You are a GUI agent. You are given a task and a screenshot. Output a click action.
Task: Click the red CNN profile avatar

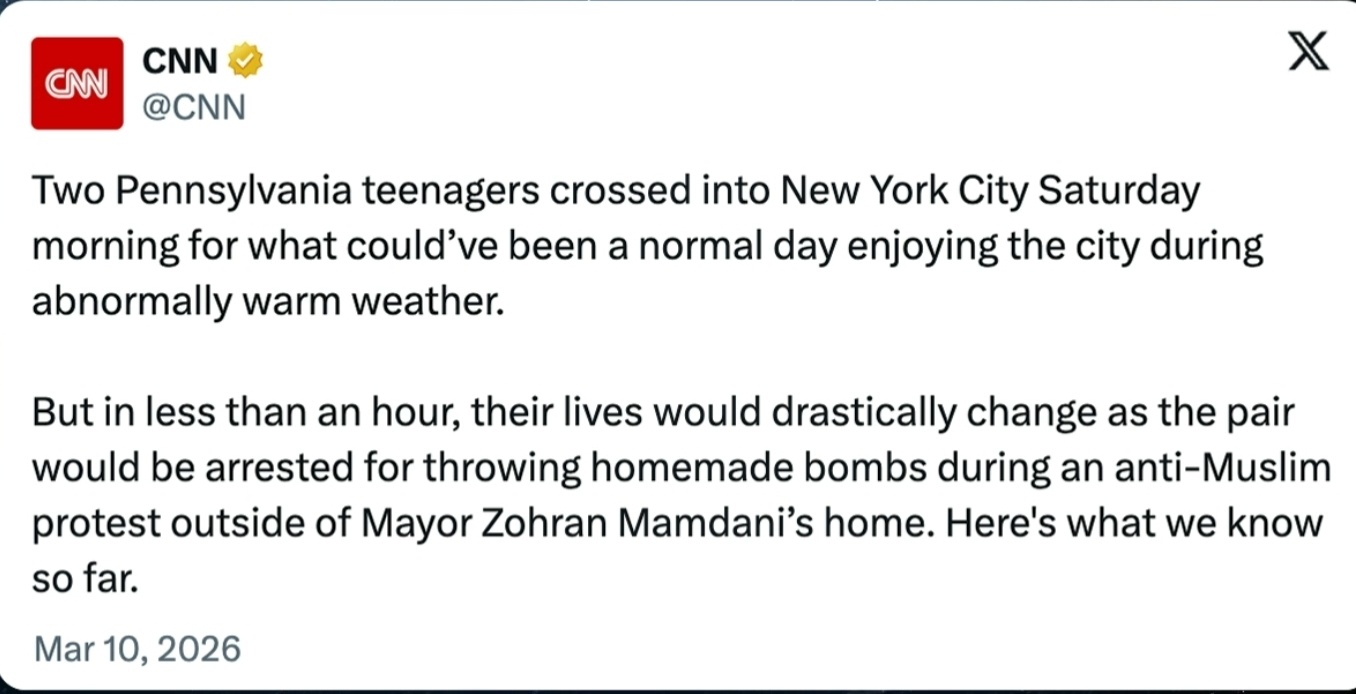77,84
